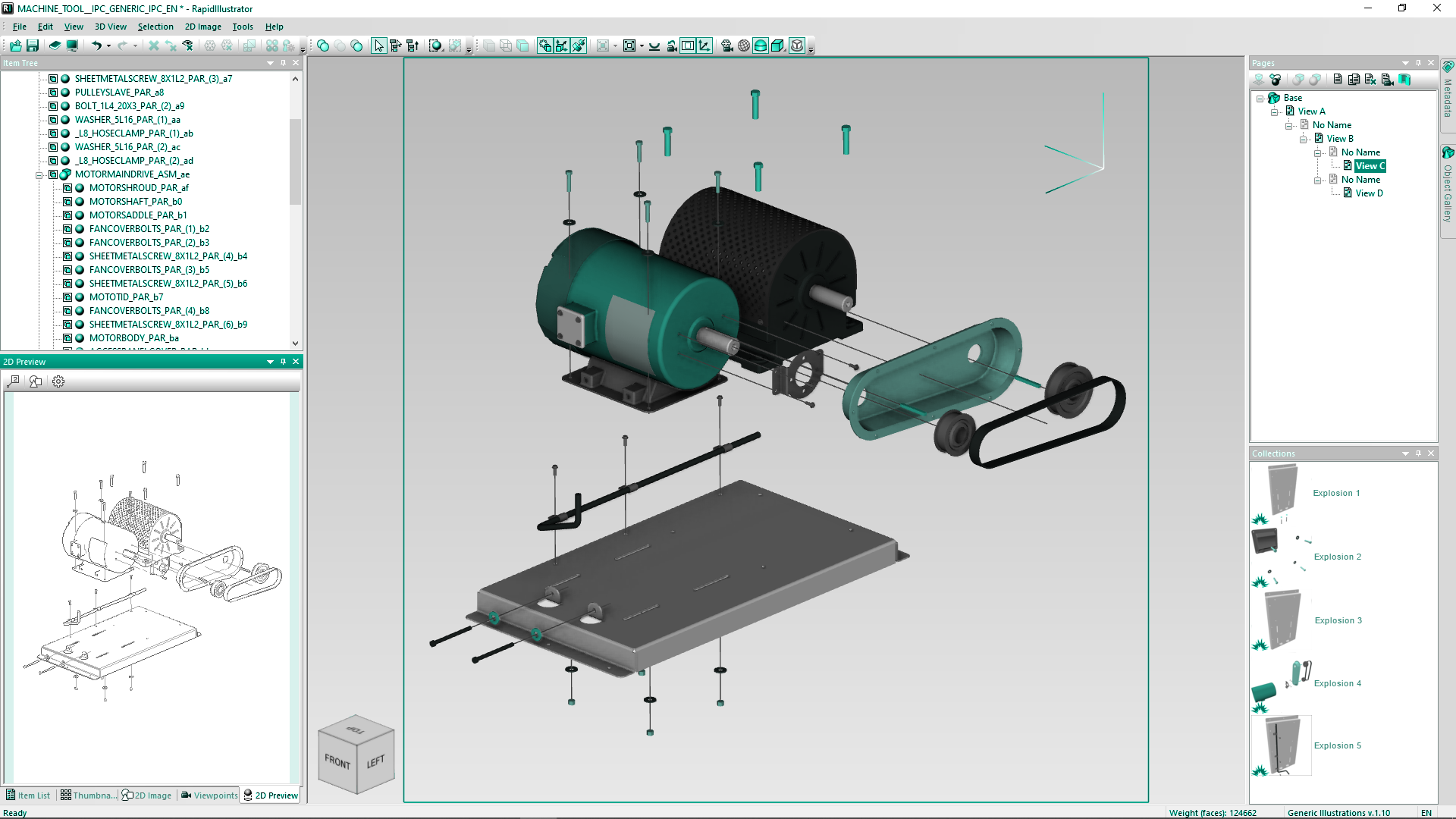The image size is (1456, 819).
Task: Open the 2D Preview settings gear
Action: coord(58,381)
